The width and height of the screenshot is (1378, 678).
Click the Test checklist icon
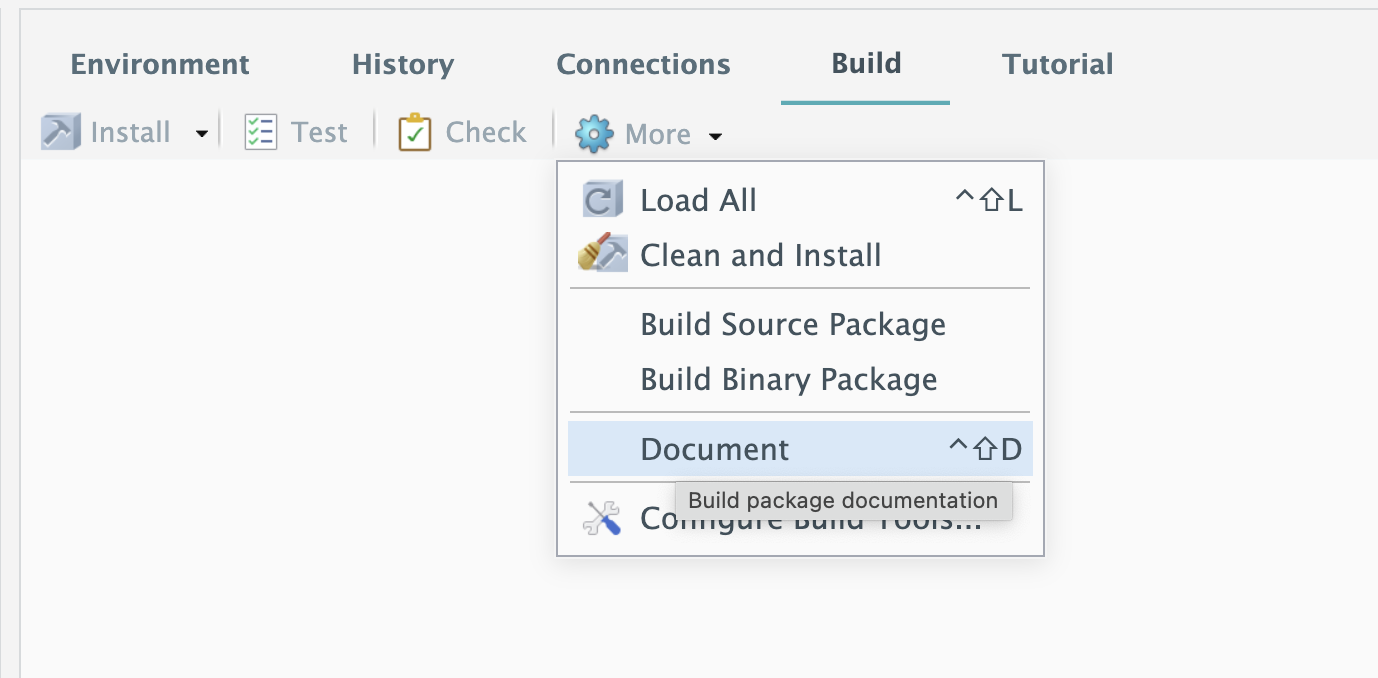pyautogui.click(x=260, y=132)
